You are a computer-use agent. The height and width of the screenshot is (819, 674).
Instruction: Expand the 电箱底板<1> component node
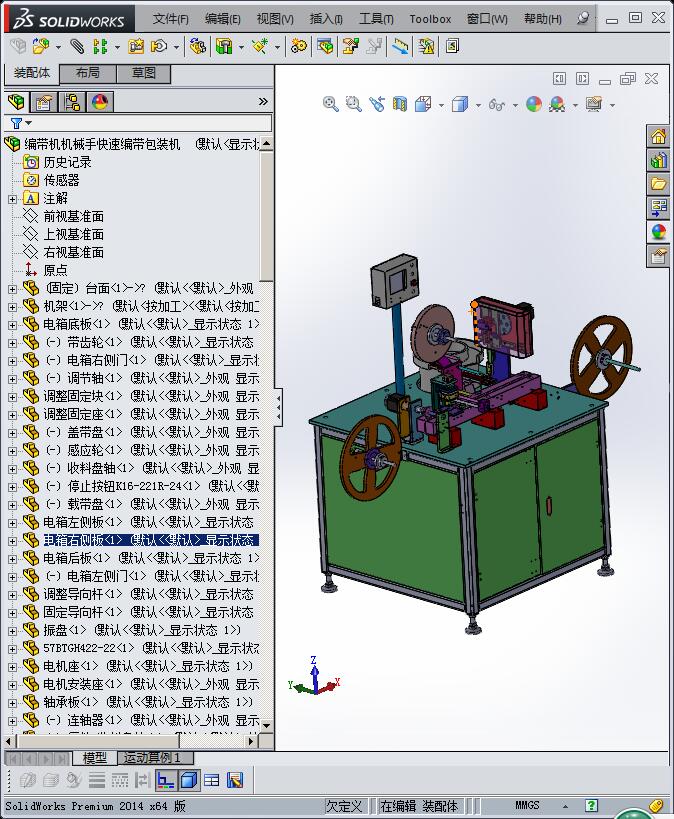(12, 325)
